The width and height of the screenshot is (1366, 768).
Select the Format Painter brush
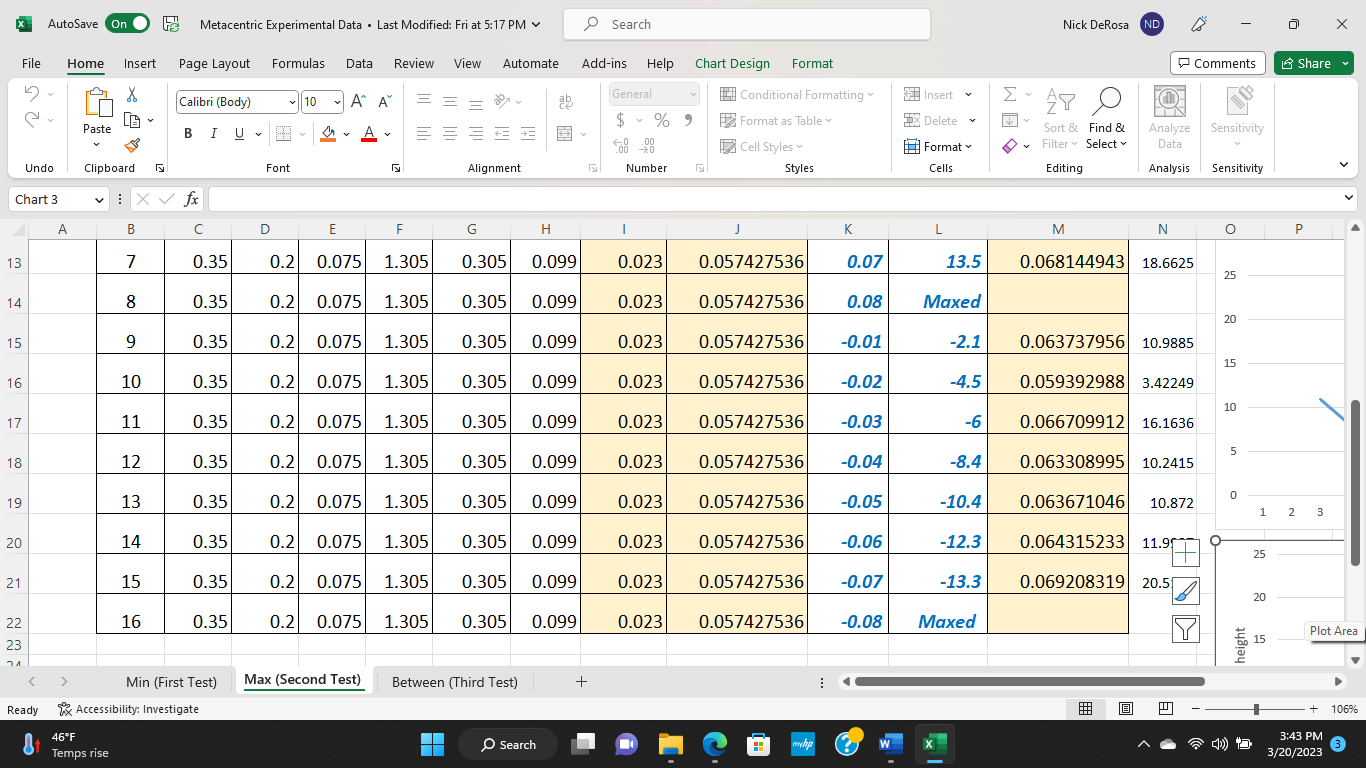(132, 145)
